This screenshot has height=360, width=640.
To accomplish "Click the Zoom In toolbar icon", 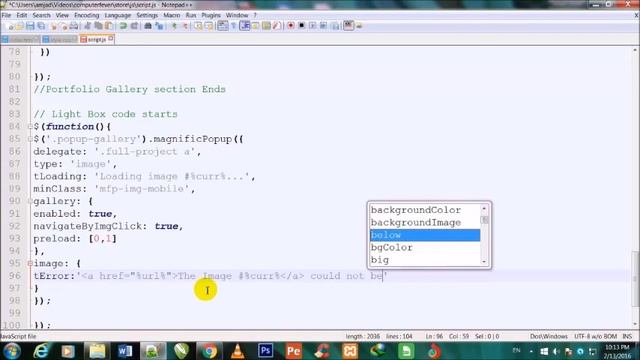I will [174, 26].
